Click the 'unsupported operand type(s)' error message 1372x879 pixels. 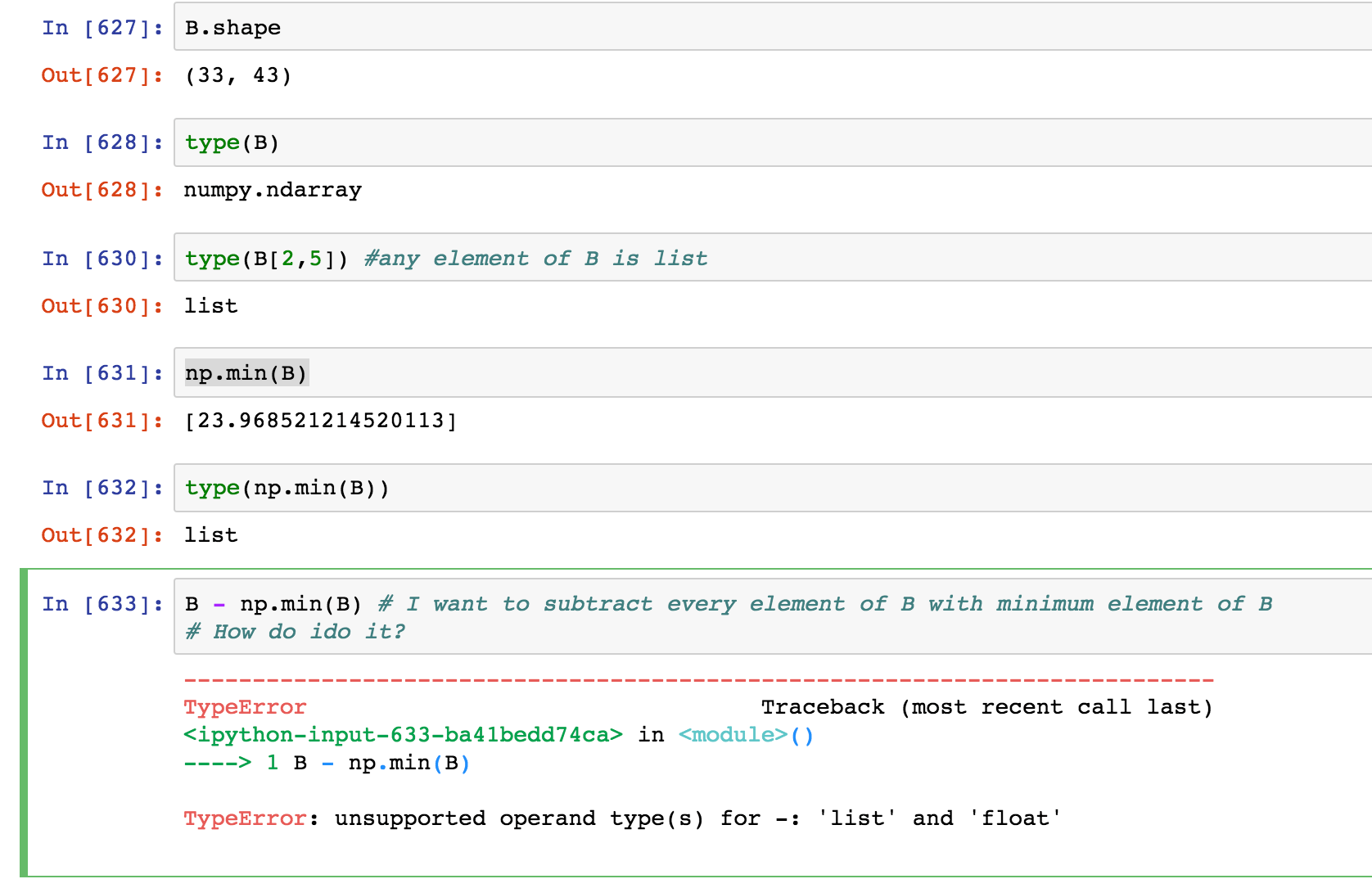coord(698,818)
